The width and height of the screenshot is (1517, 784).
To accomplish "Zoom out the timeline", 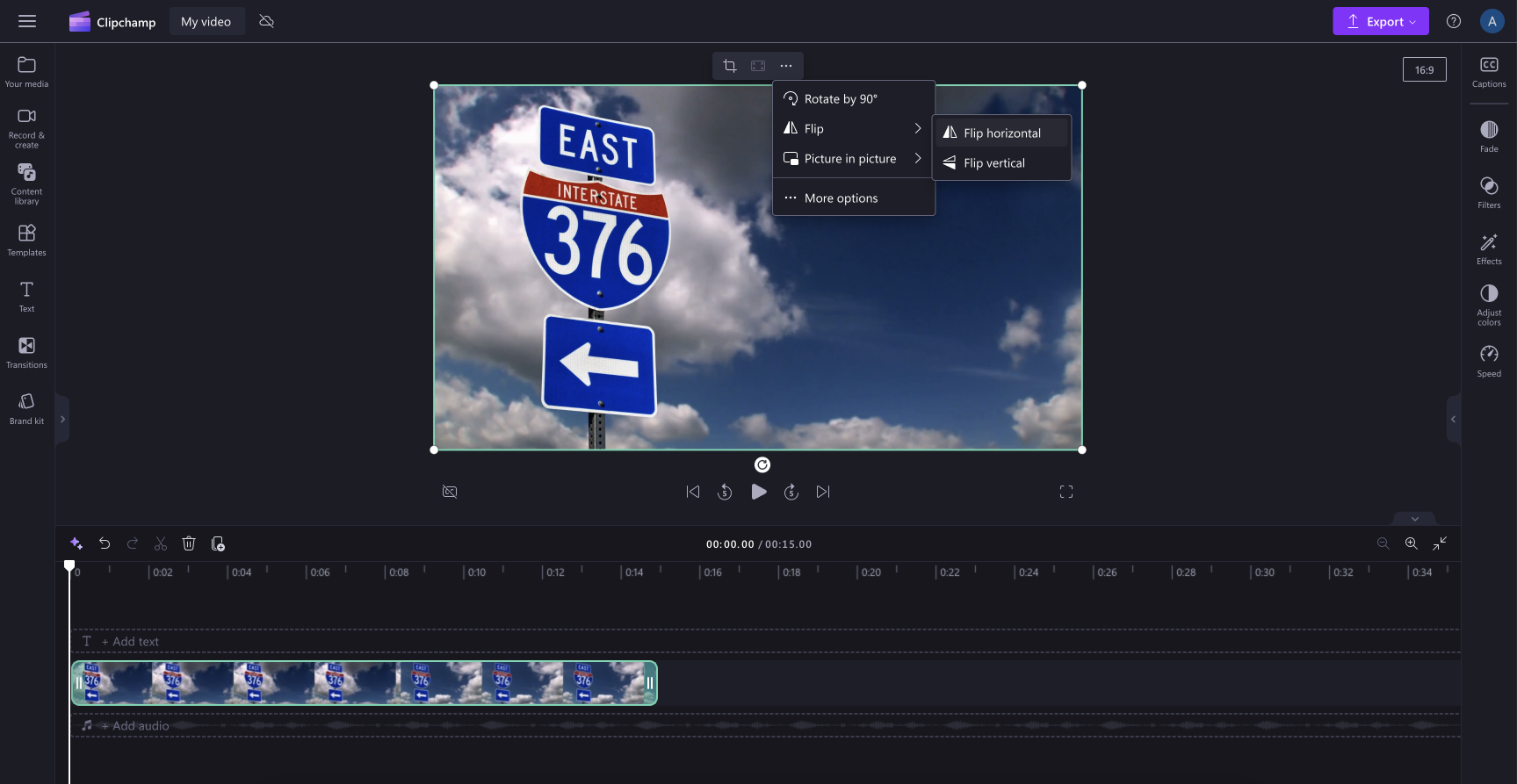I will (x=1383, y=543).
